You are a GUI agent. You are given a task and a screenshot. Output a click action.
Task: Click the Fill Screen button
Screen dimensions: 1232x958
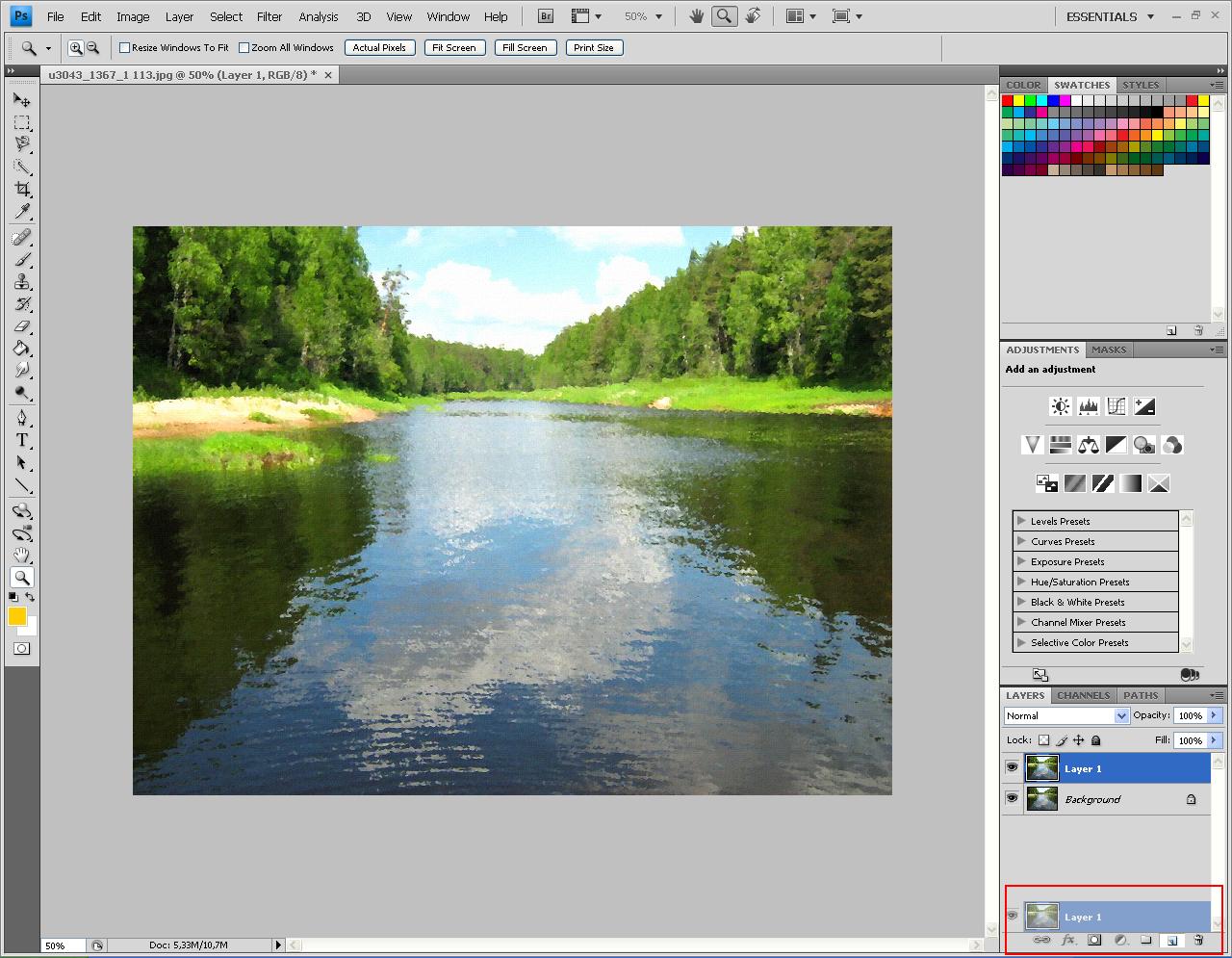click(x=525, y=47)
